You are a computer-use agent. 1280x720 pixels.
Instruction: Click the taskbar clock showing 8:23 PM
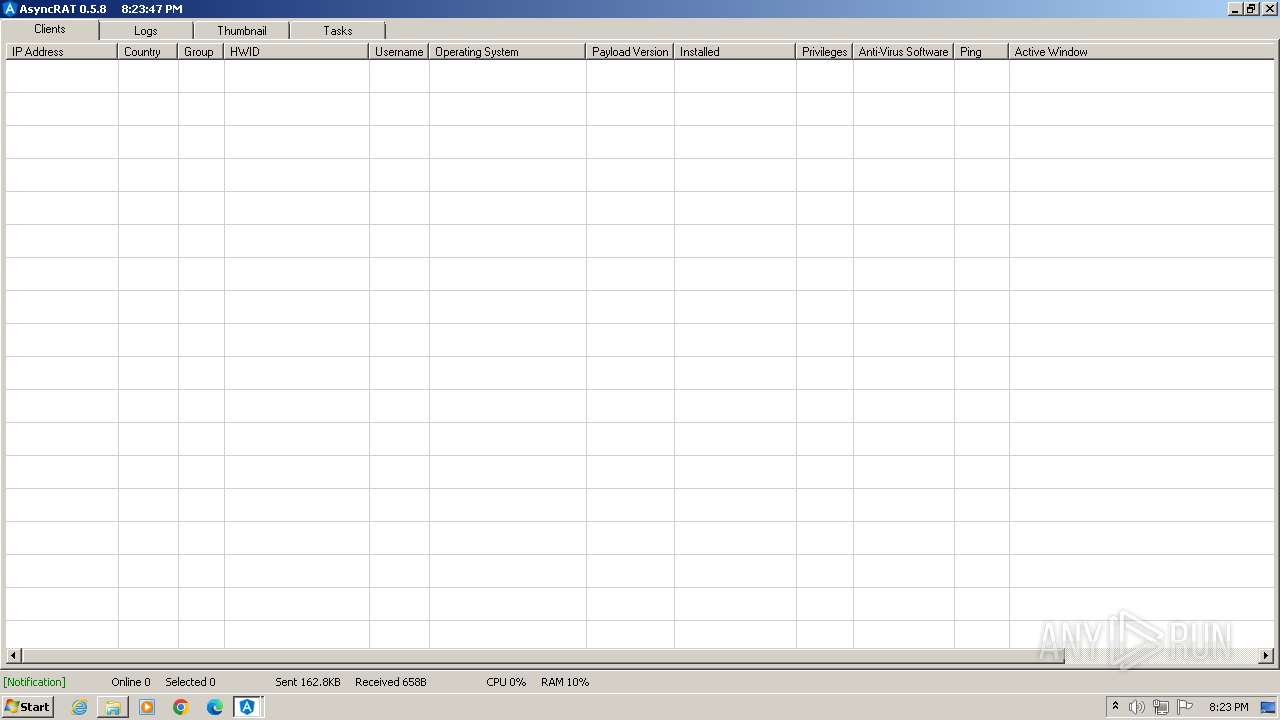1228,707
